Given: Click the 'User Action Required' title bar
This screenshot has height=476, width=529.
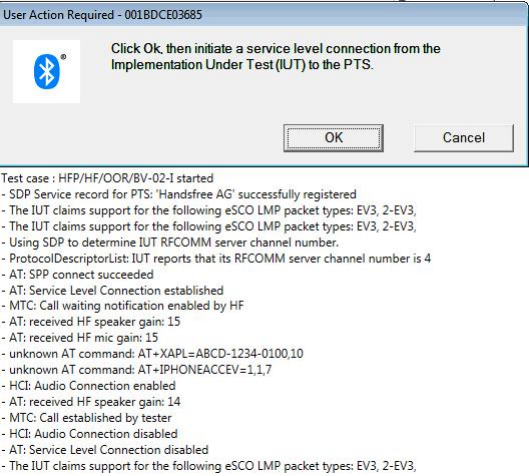Looking at the screenshot, I should (264, 15).
